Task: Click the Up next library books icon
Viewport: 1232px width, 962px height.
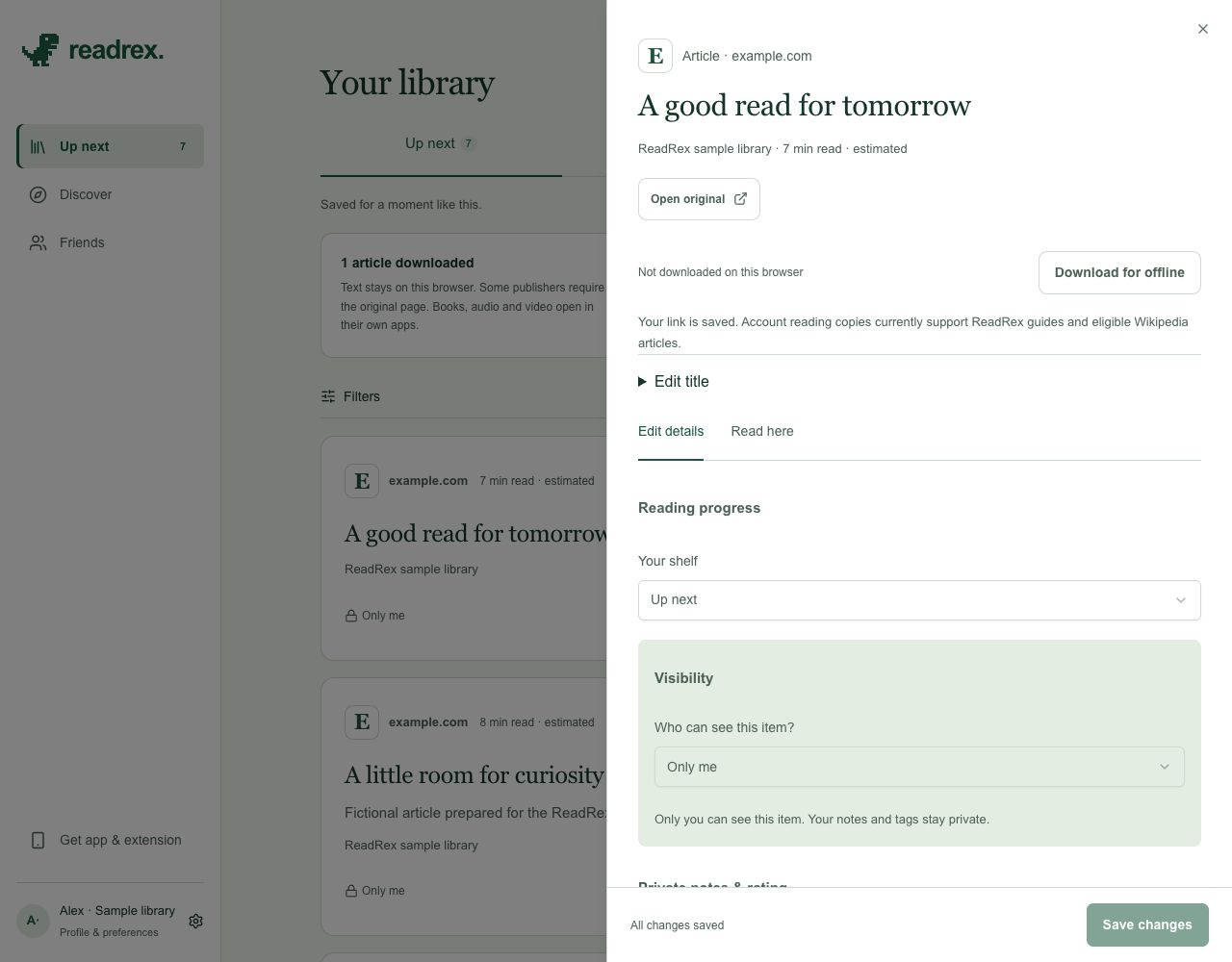Action: (38, 146)
